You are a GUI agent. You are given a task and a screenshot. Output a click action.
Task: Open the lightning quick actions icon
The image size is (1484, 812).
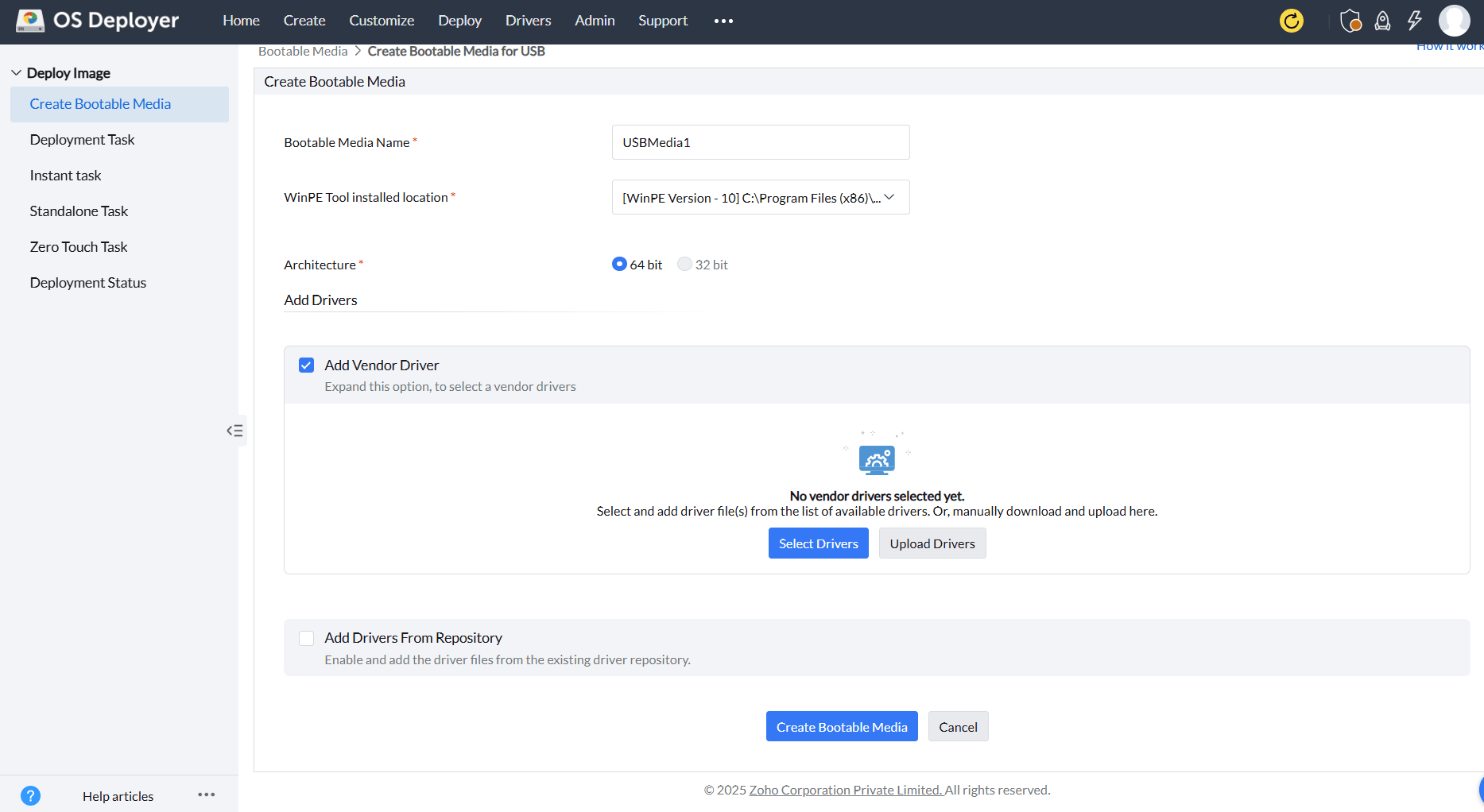coord(1414,21)
